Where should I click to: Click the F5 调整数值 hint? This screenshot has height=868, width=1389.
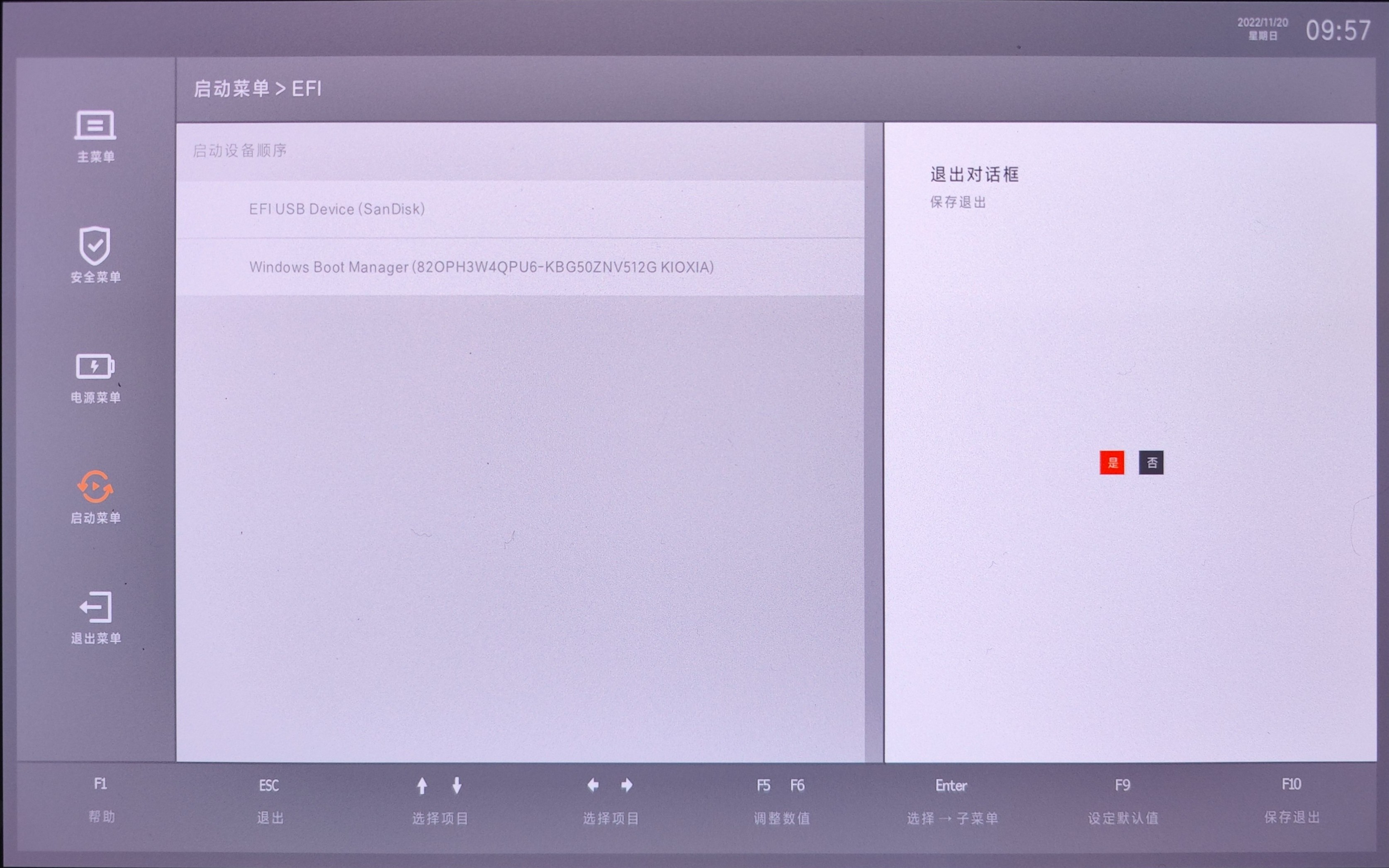(764, 785)
